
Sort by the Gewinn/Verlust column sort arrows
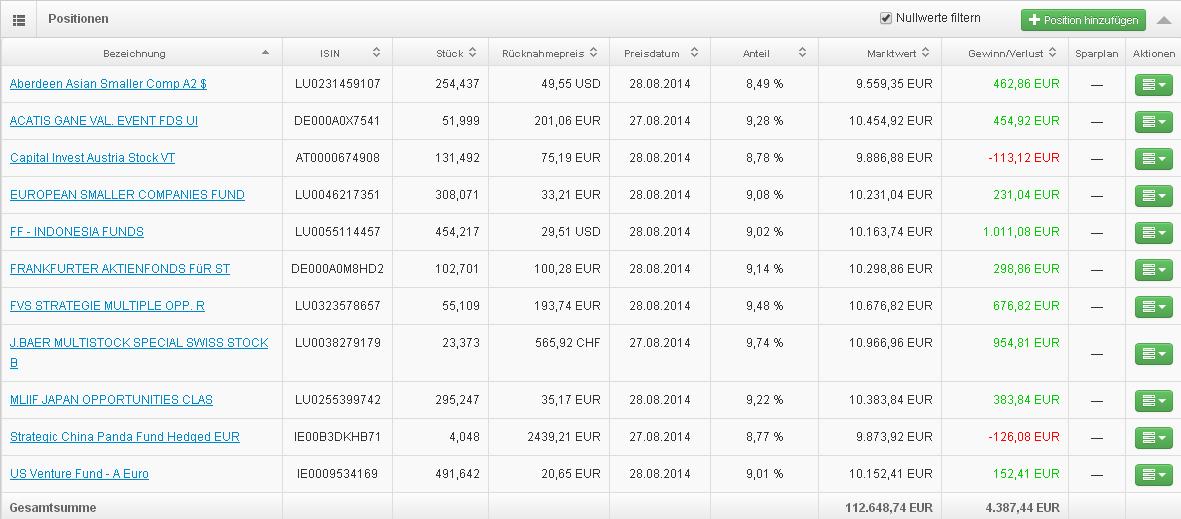pos(1052,53)
